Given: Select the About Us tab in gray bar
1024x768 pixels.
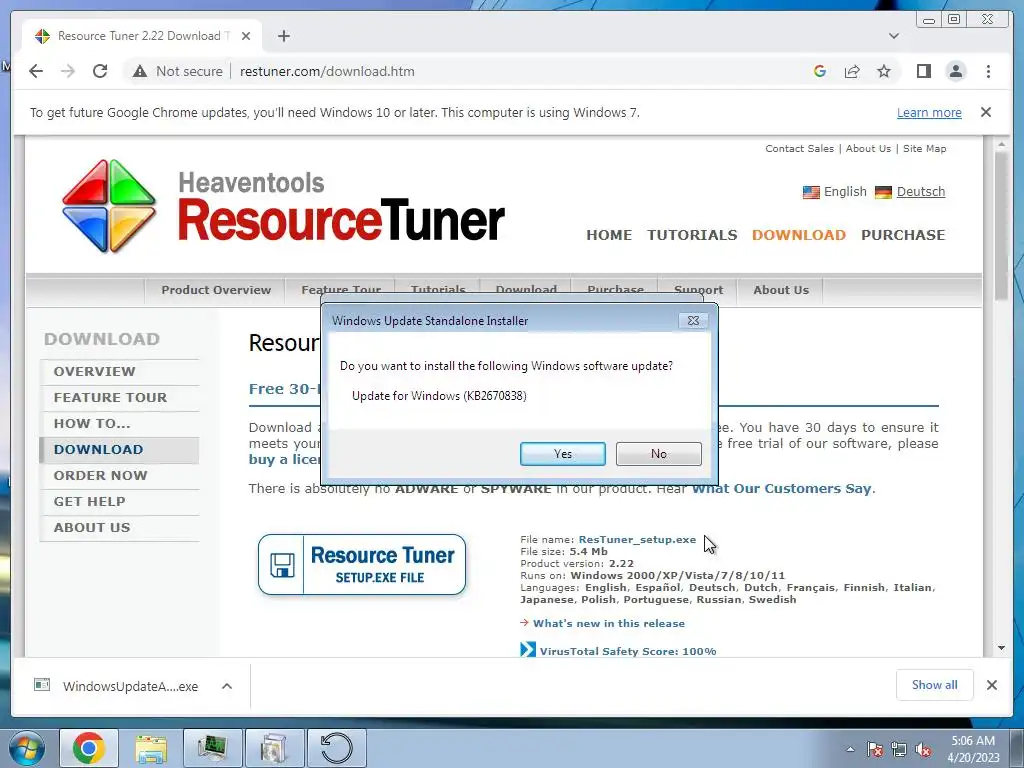Looking at the screenshot, I should tap(780, 290).
